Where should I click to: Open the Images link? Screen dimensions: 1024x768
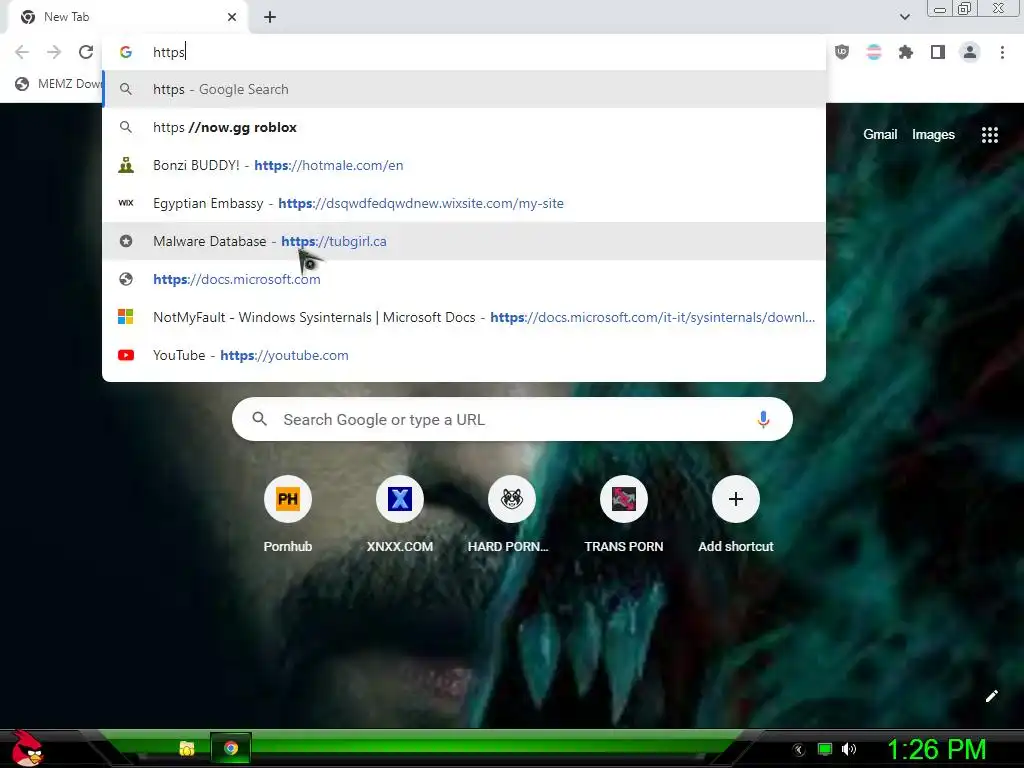tap(933, 135)
